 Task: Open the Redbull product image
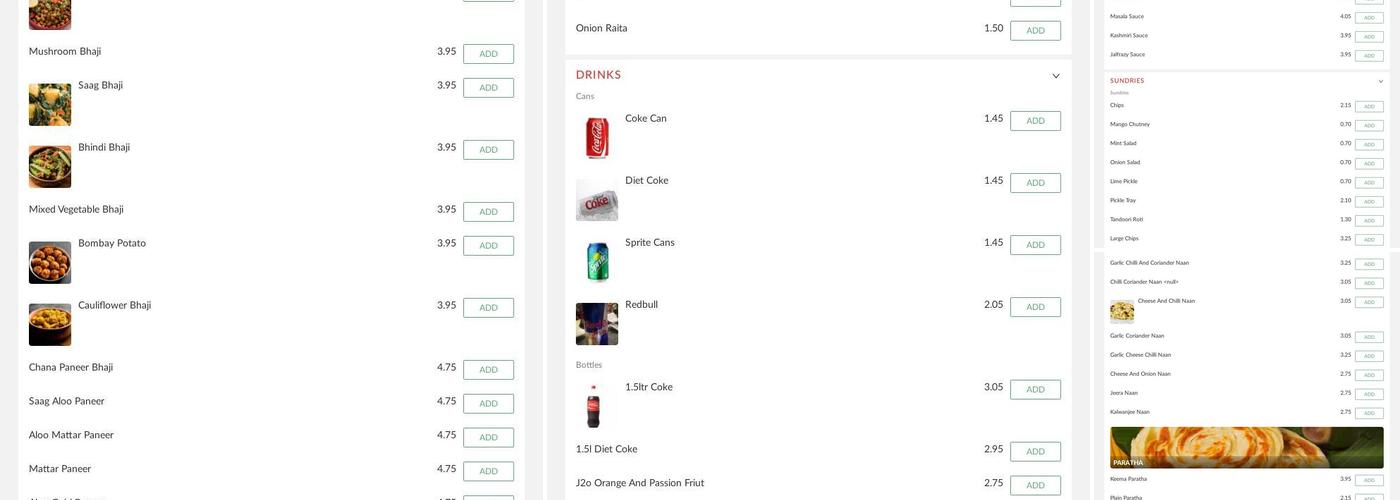coord(597,324)
